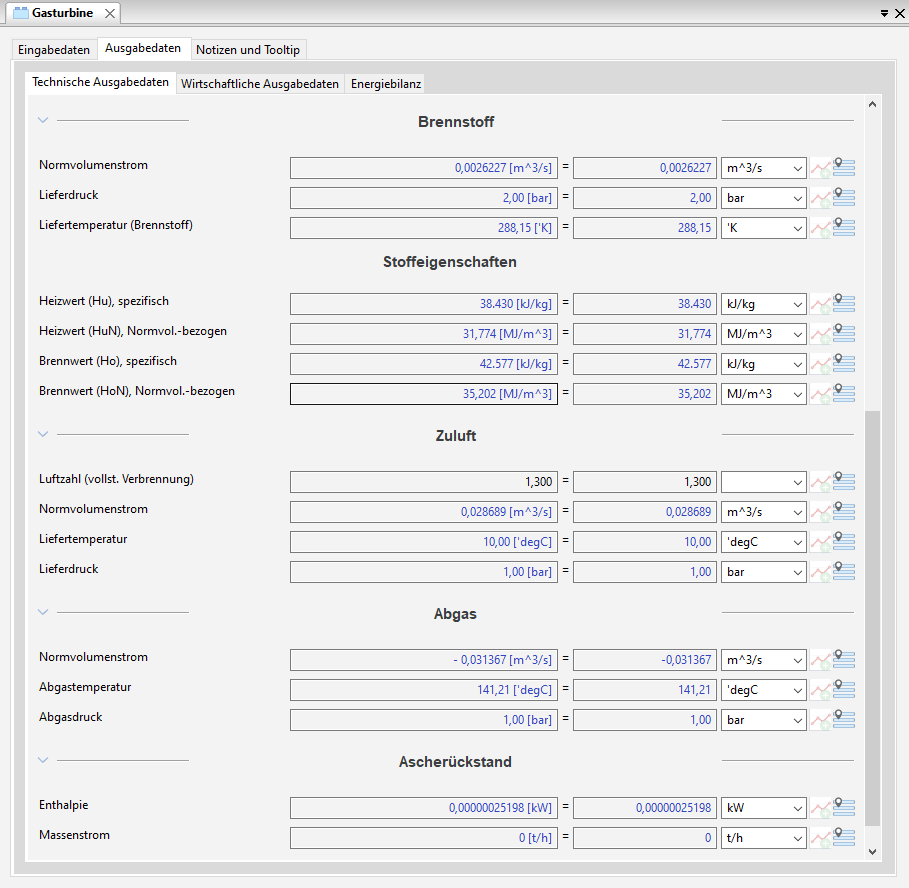Collapse the Brennstoff section
Viewport: 909px width, 888px height.
[x=43, y=121]
